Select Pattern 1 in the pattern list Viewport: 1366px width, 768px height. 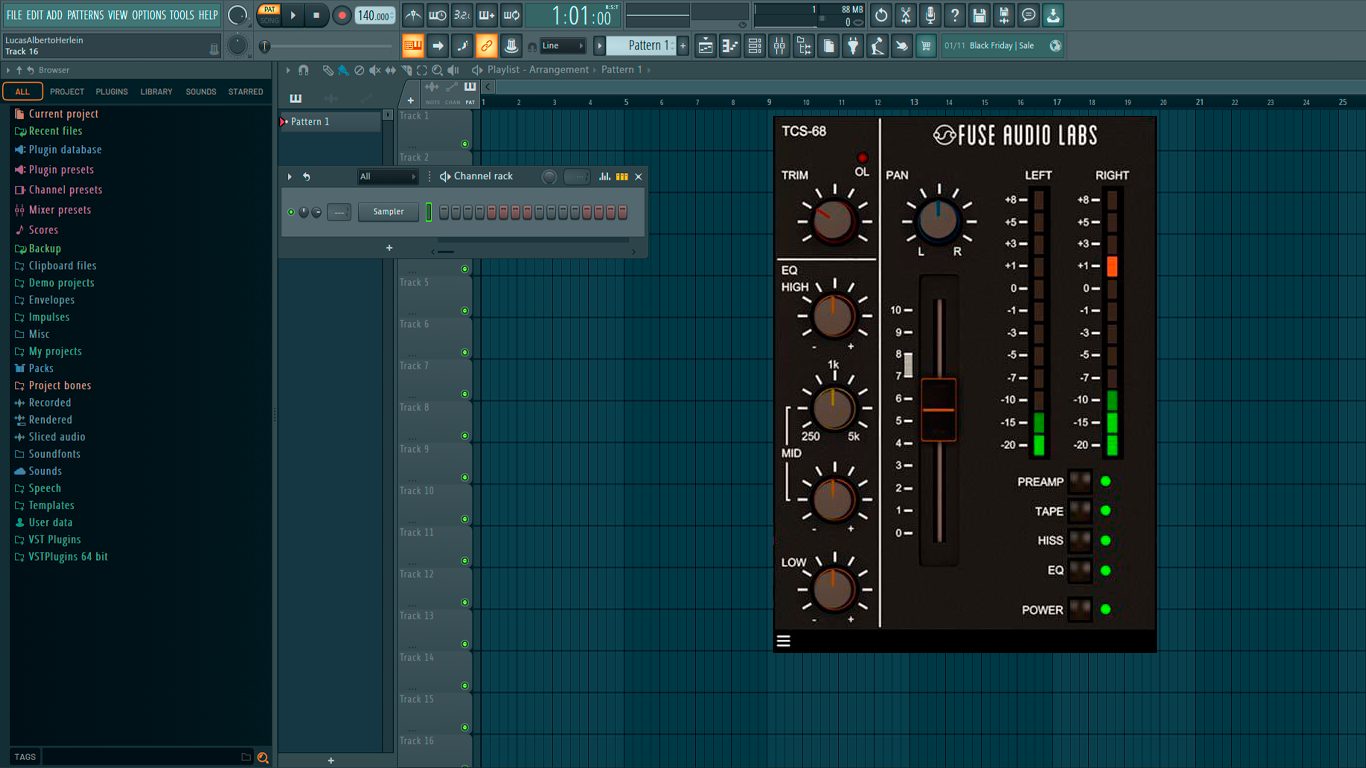330,122
